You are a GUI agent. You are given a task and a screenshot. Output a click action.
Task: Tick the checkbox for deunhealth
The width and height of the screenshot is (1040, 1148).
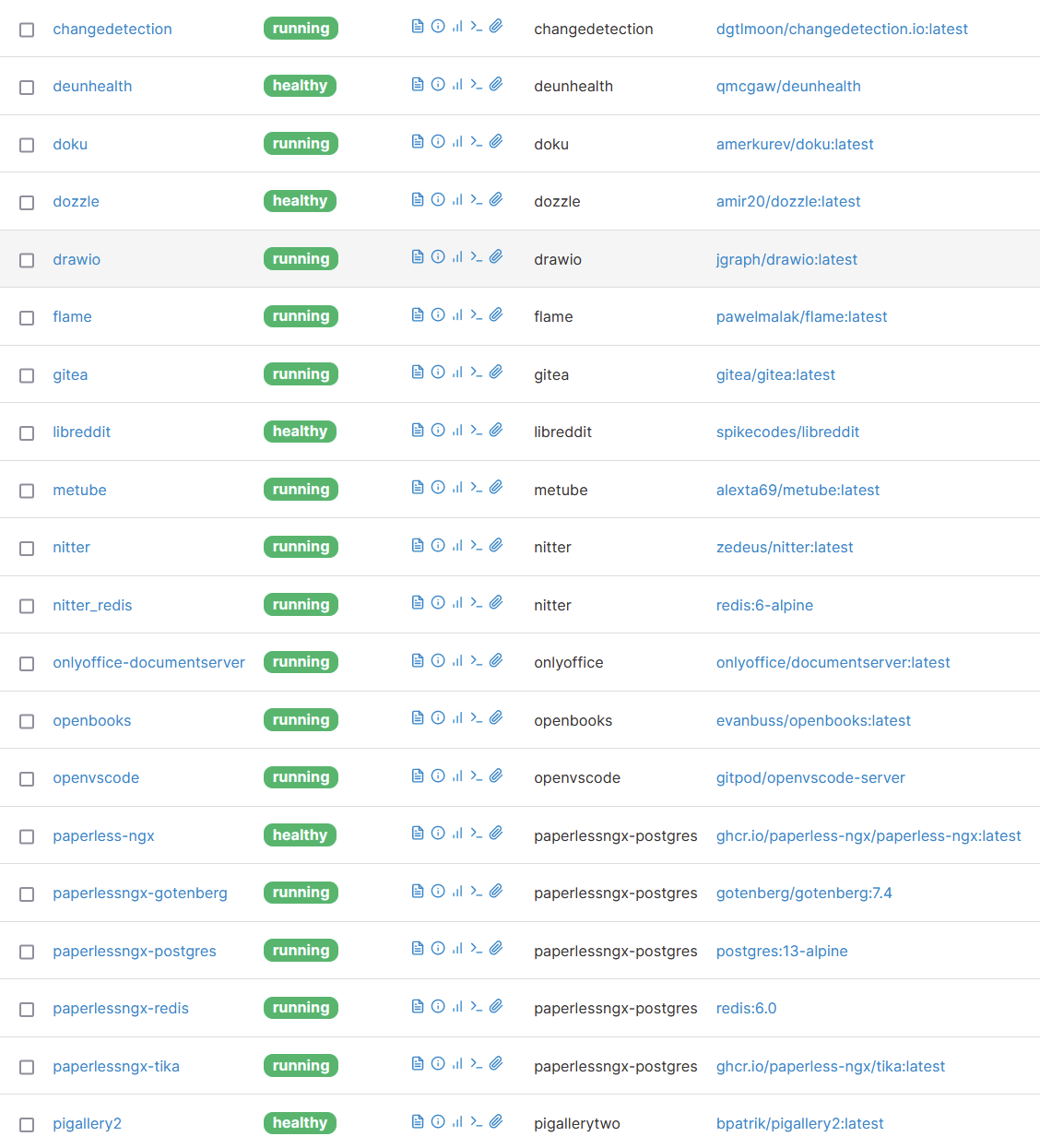click(x=27, y=87)
